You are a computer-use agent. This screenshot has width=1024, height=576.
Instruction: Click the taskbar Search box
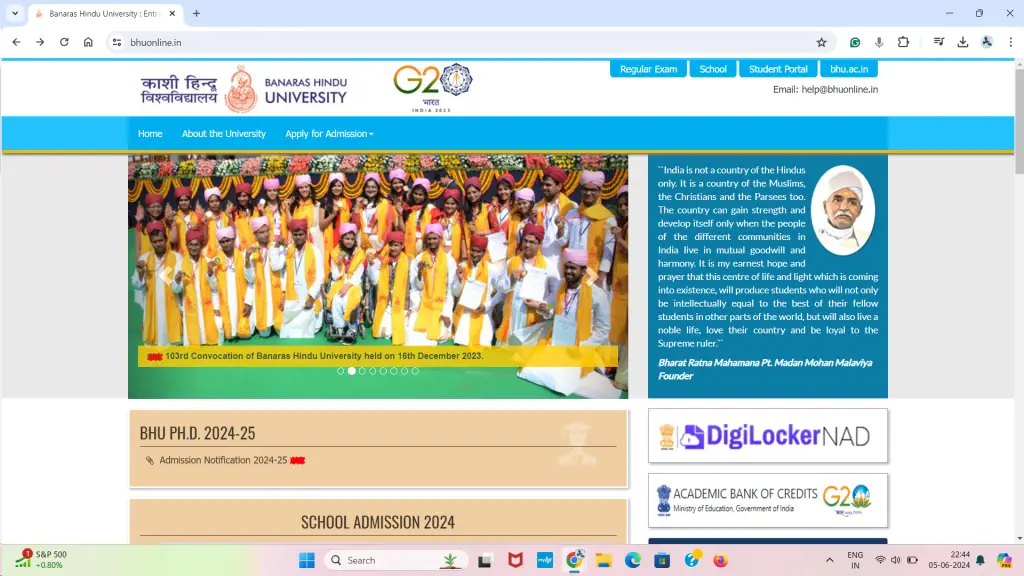(397, 560)
